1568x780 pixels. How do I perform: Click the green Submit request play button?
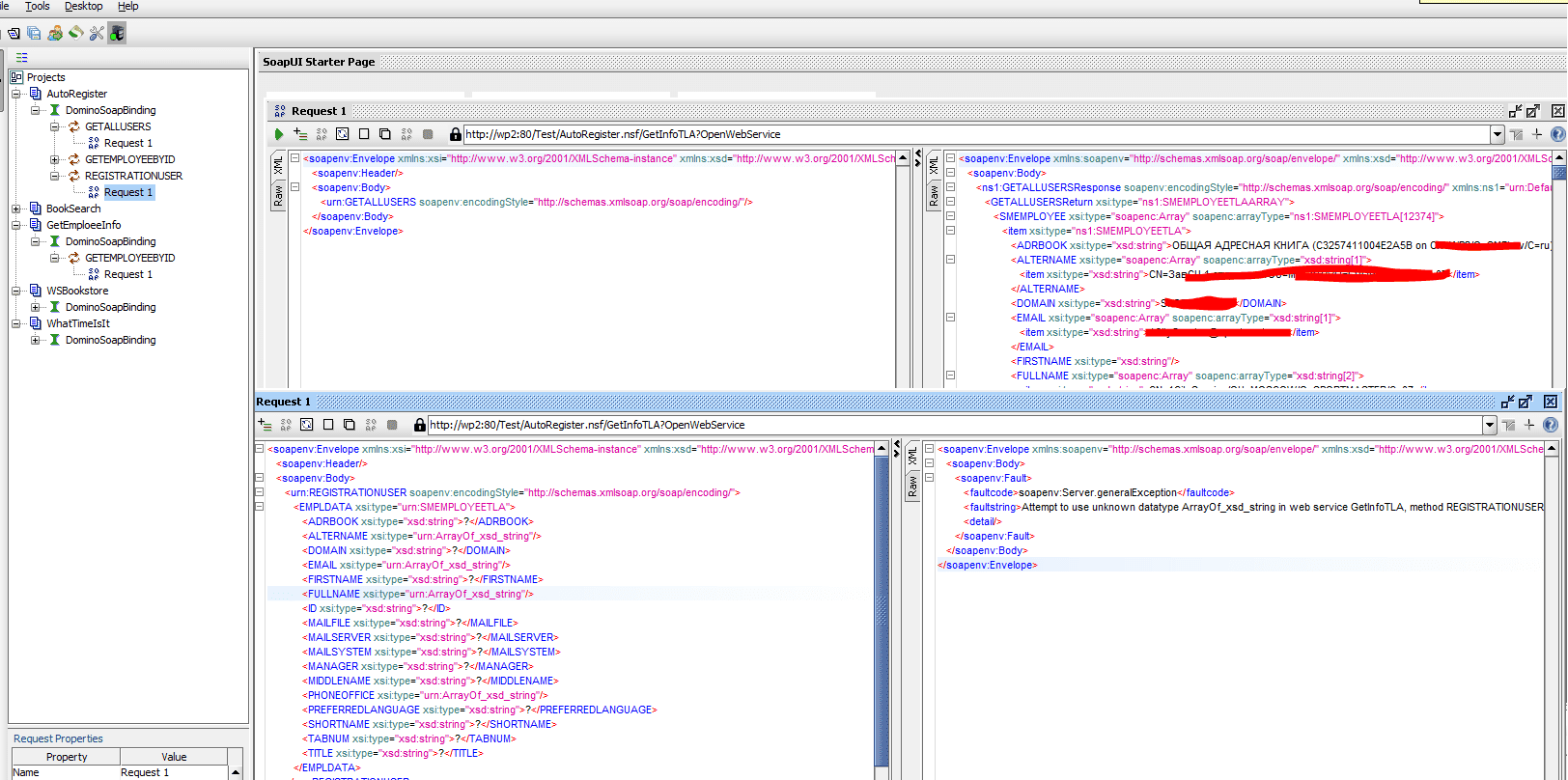pos(279,134)
